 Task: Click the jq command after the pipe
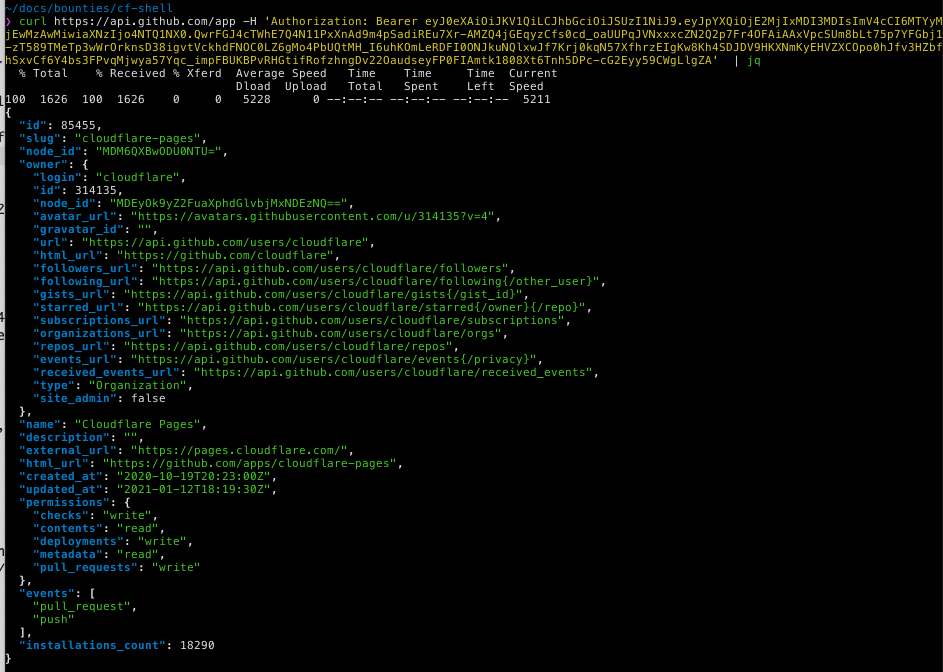coord(754,60)
